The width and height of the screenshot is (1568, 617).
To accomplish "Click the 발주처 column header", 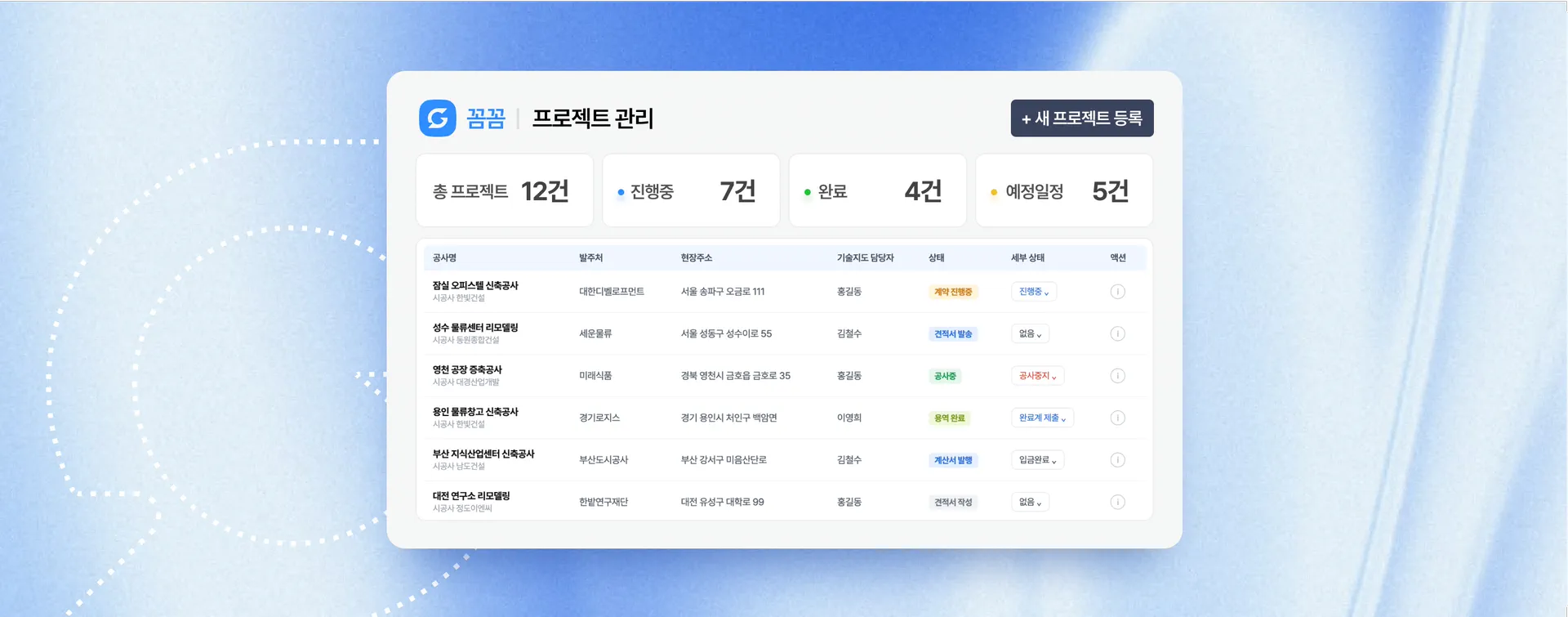I will (x=590, y=257).
